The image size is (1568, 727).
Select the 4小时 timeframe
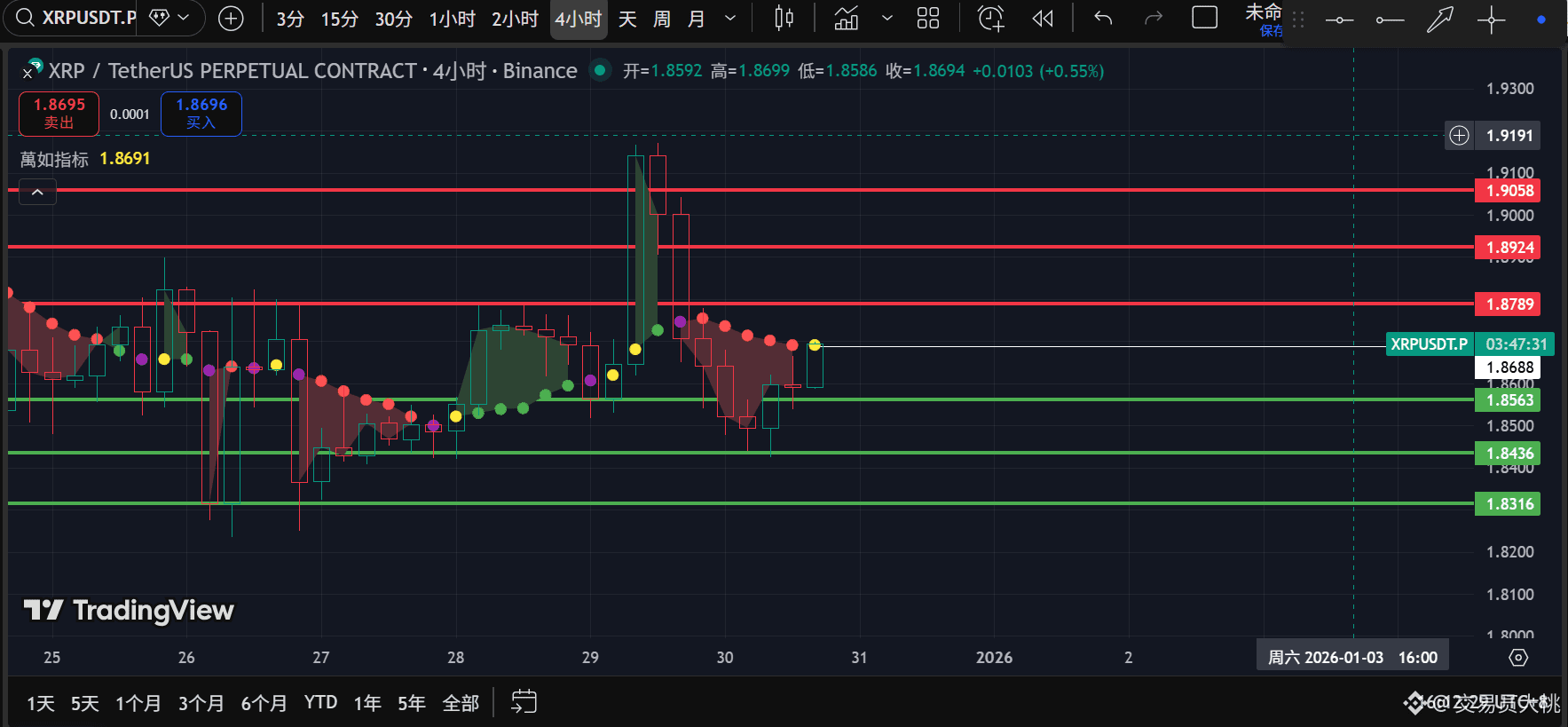click(579, 19)
